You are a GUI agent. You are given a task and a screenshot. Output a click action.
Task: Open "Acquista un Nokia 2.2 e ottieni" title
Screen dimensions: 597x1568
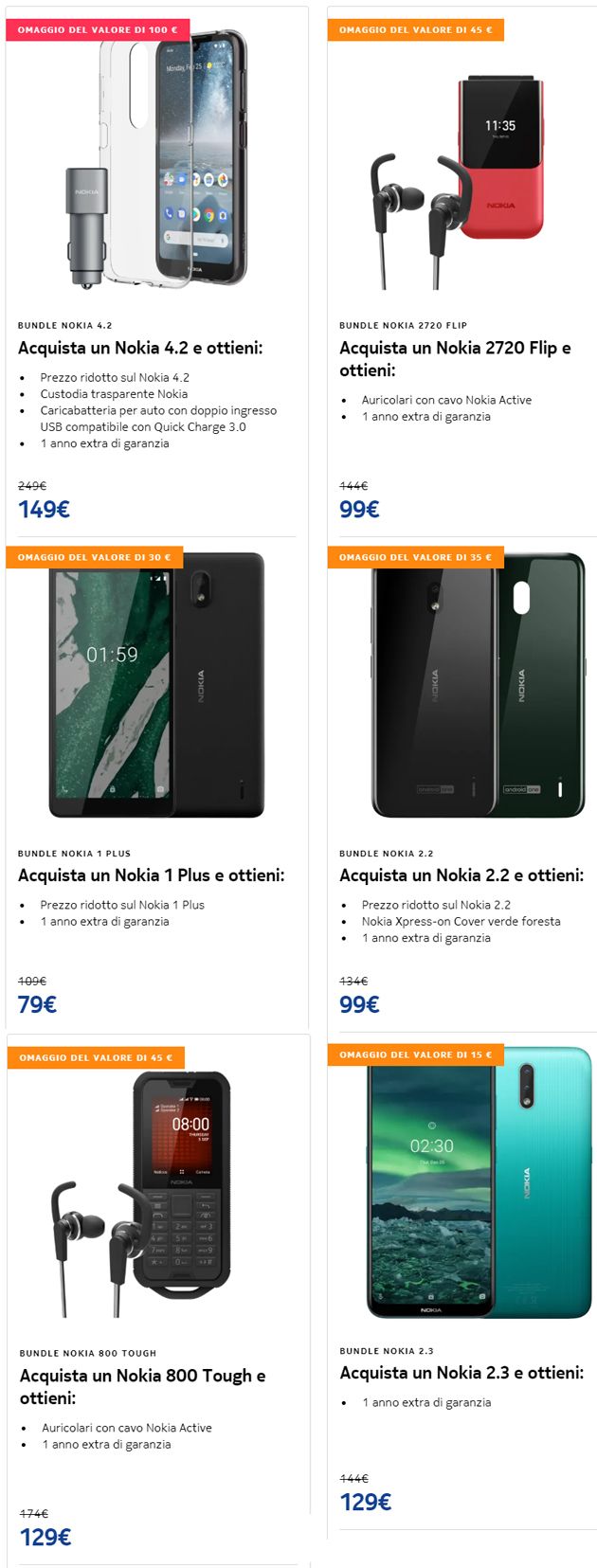(x=461, y=875)
